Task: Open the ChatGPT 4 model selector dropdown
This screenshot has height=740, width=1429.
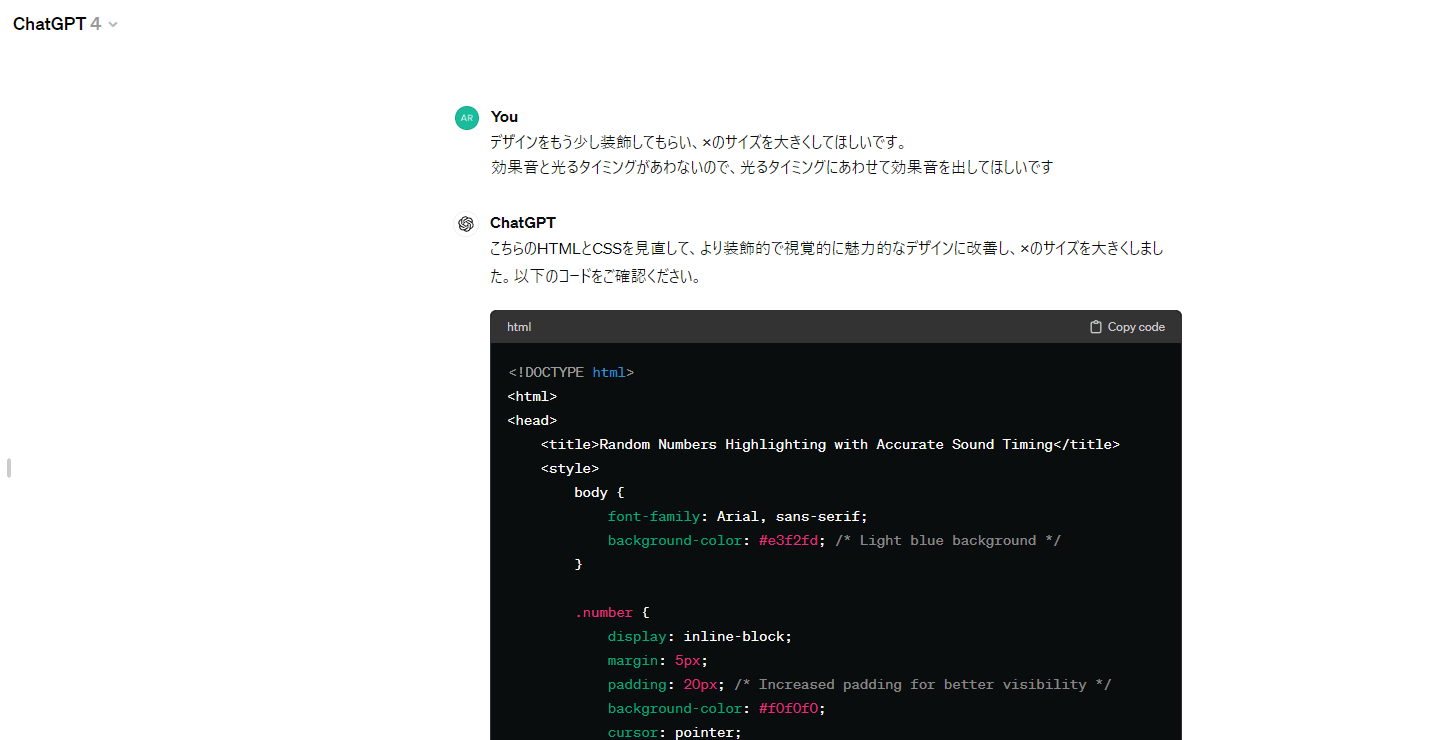Action: click(x=65, y=24)
